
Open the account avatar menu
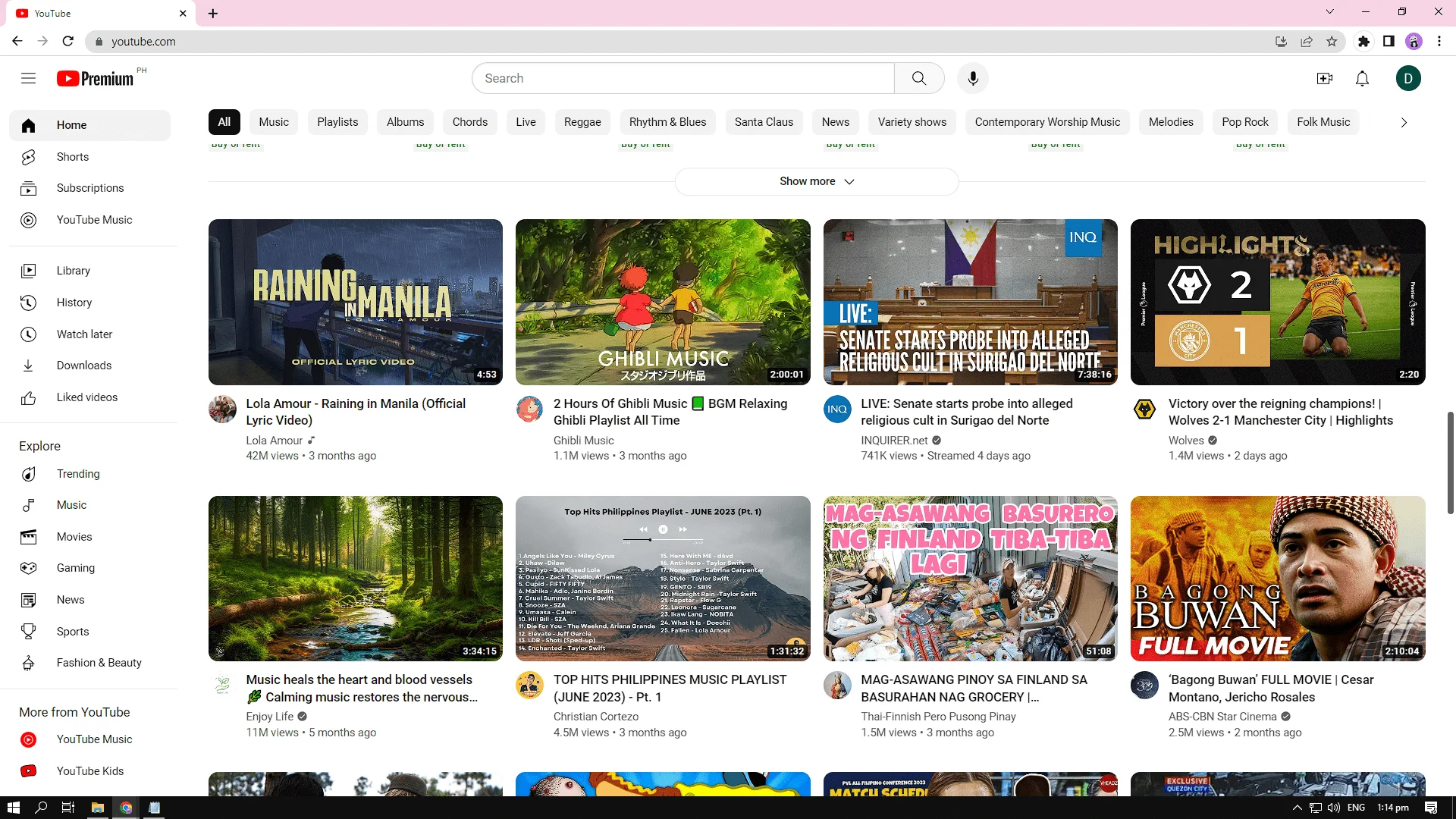tap(1408, 78)
